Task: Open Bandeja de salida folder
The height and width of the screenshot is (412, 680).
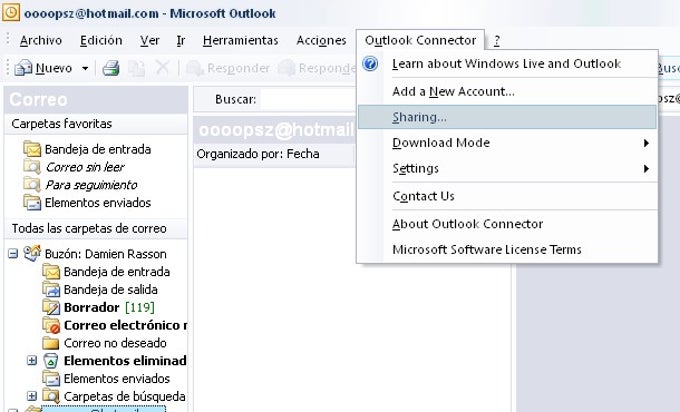Action: coord(111,290)
